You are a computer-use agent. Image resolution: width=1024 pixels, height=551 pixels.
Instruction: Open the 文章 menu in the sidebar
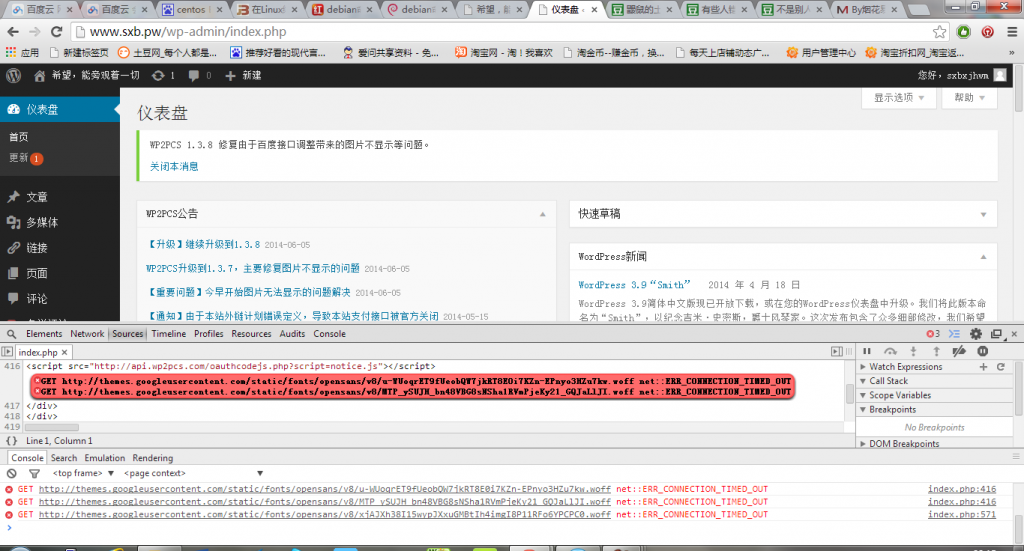36,197
